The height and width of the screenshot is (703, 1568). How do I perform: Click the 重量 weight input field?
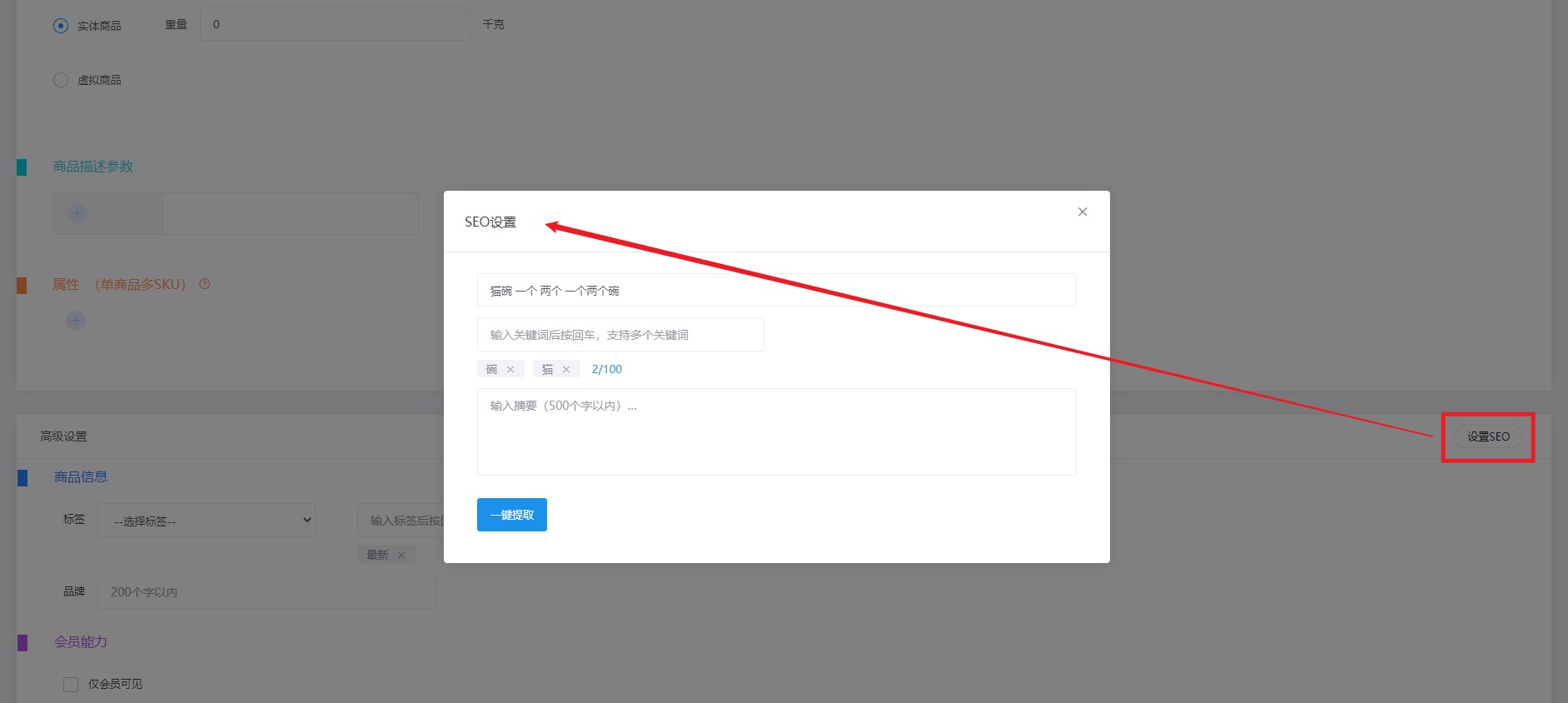(335, 24)
